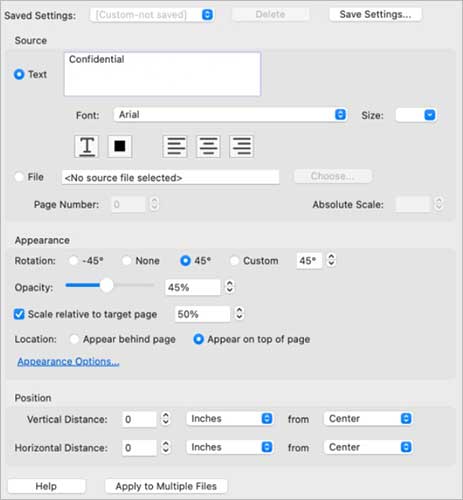Open Horizontal Distance from Center dropdown
This screenshot has width=463, height=500.
(368, 447)
